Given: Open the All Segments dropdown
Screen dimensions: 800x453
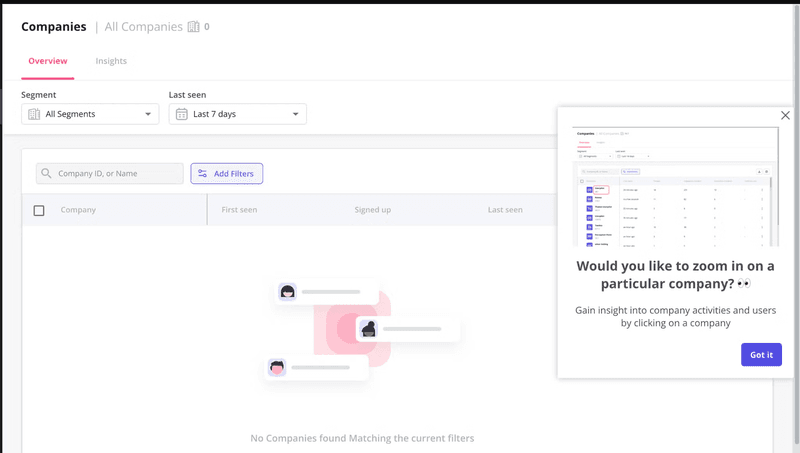Looking at the screenshot, I should click(90, 114).
